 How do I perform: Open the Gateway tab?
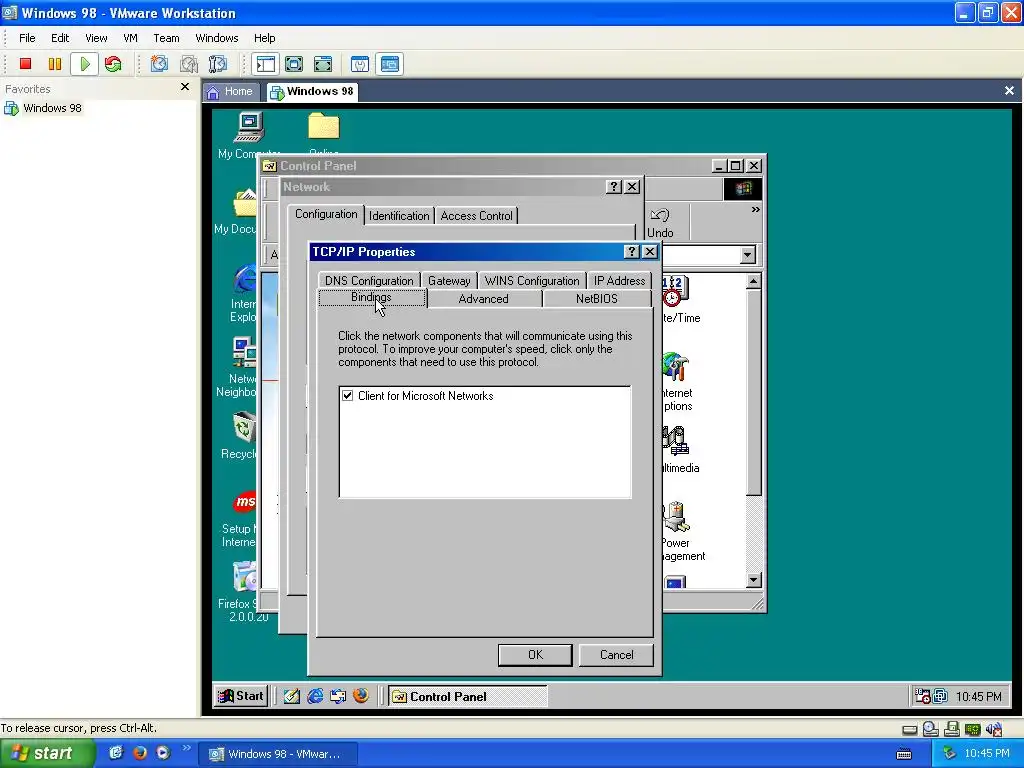click(x=449, y=281)
